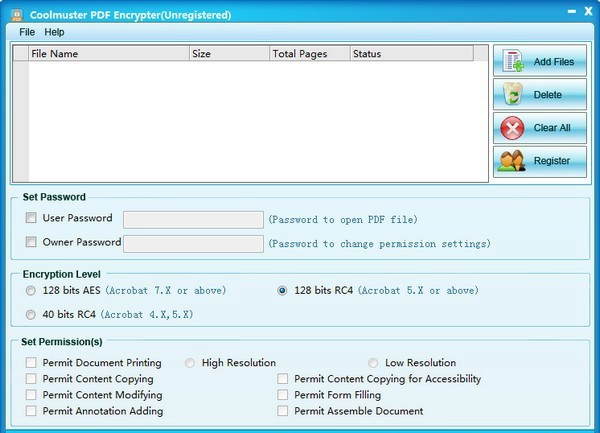Image resolution: width=600 pixels, height=433 pixels.
Task: Click the Clear All button label
Action: point(552,128)
